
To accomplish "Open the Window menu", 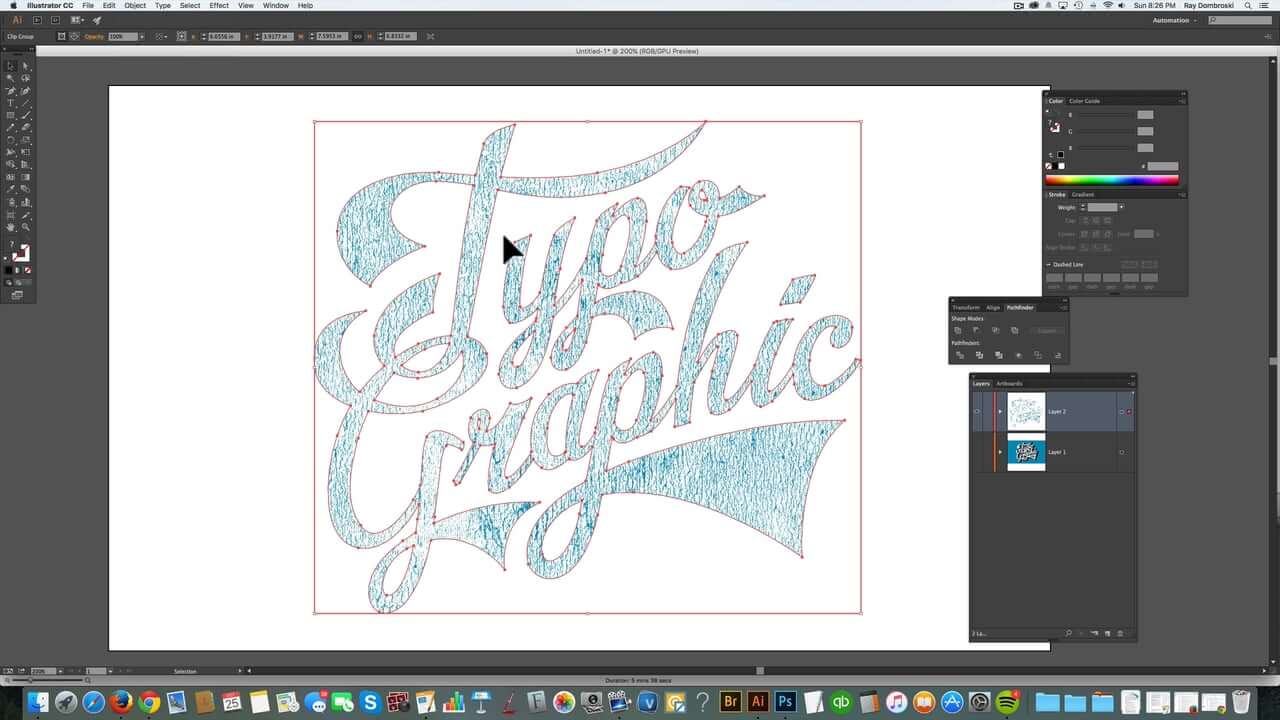I will (x=276, y=5).
